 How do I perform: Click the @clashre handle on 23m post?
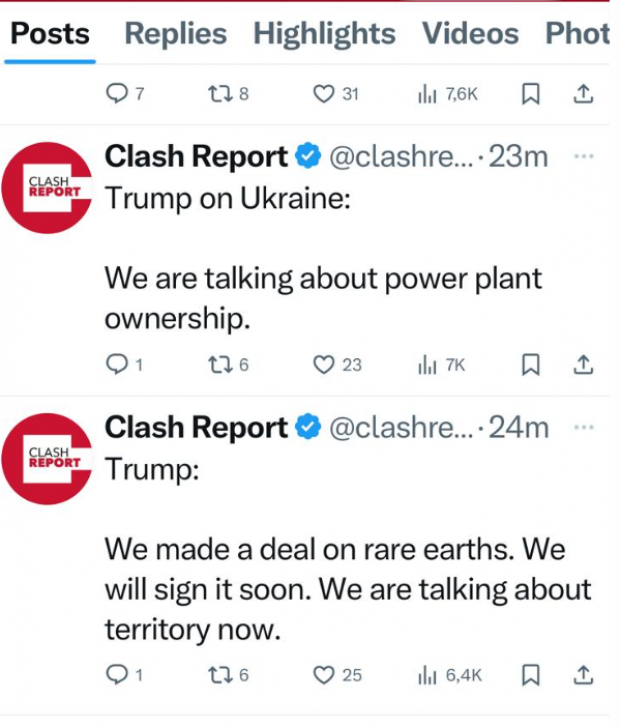(x=402, y=157)
